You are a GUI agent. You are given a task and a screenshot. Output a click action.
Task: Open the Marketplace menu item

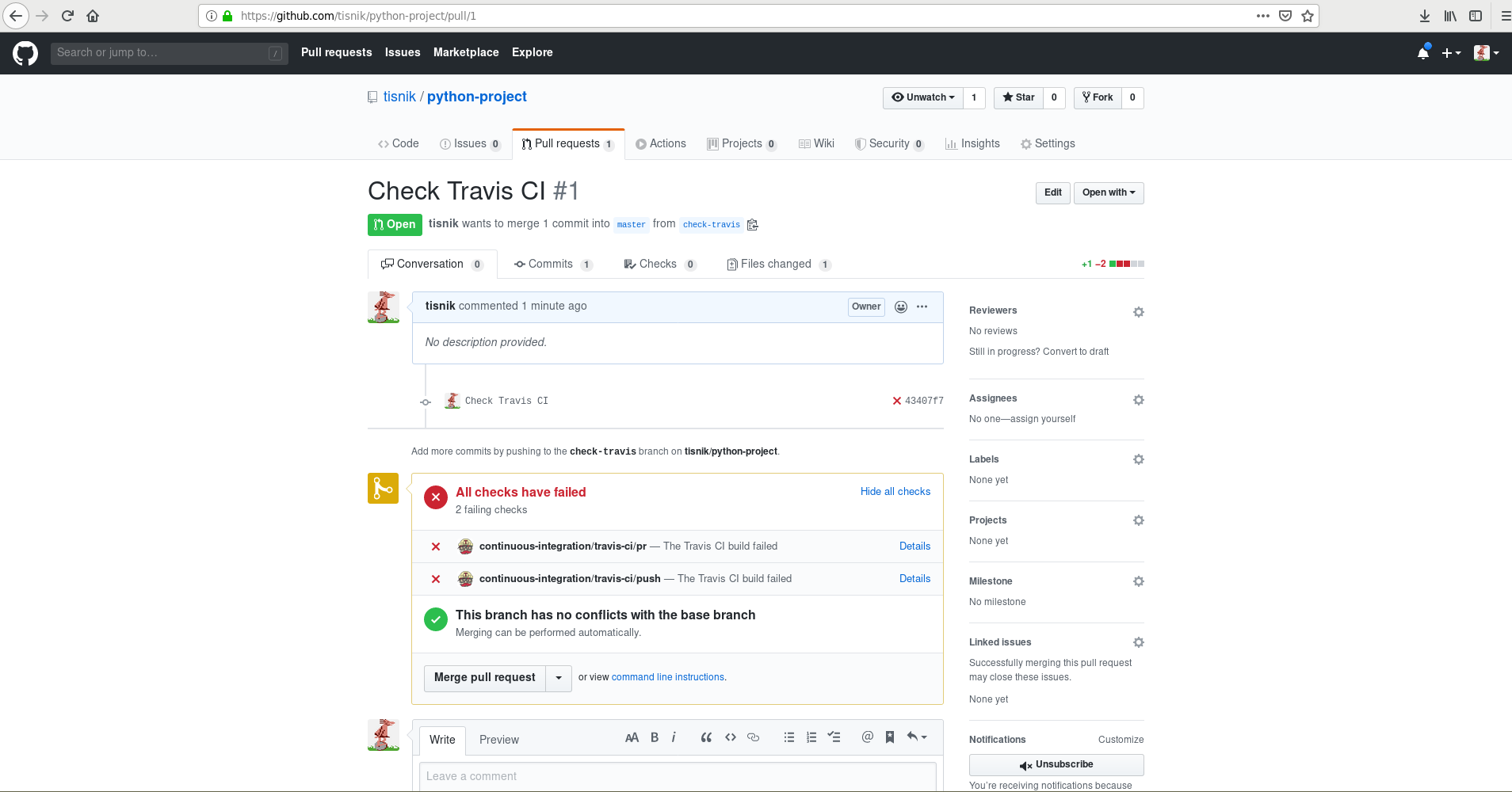pos(466,53)
